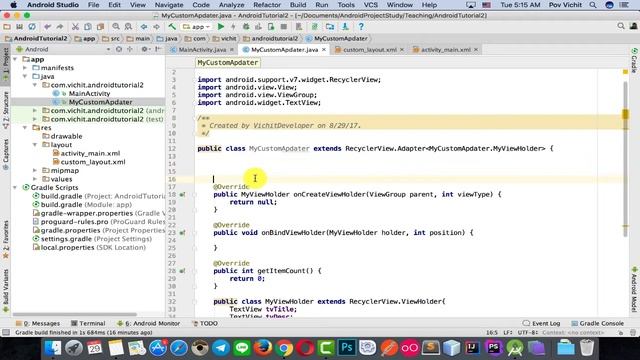Image resolution: width=640 pixels, height=360 pixels.
Task: Open the VCS menu
Action: [370, 5]
